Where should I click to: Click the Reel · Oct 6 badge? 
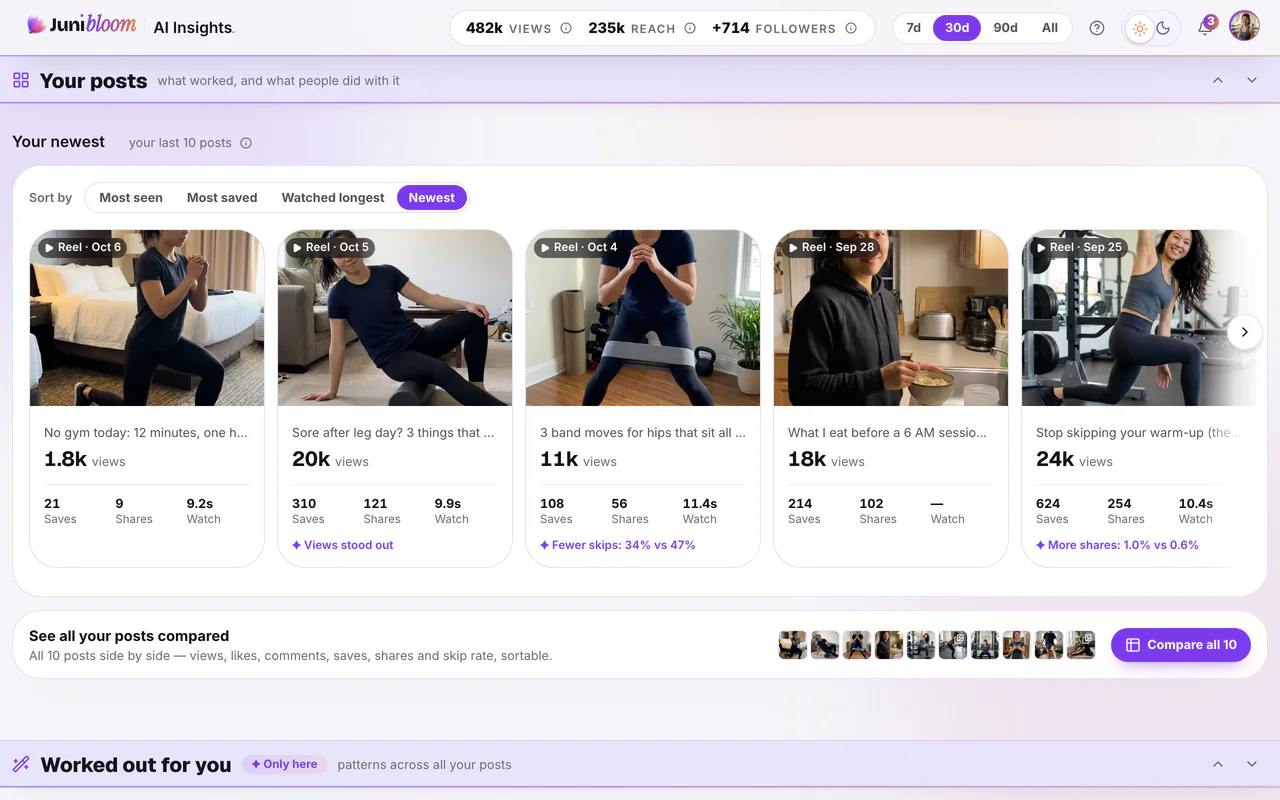tap(82, 247)
